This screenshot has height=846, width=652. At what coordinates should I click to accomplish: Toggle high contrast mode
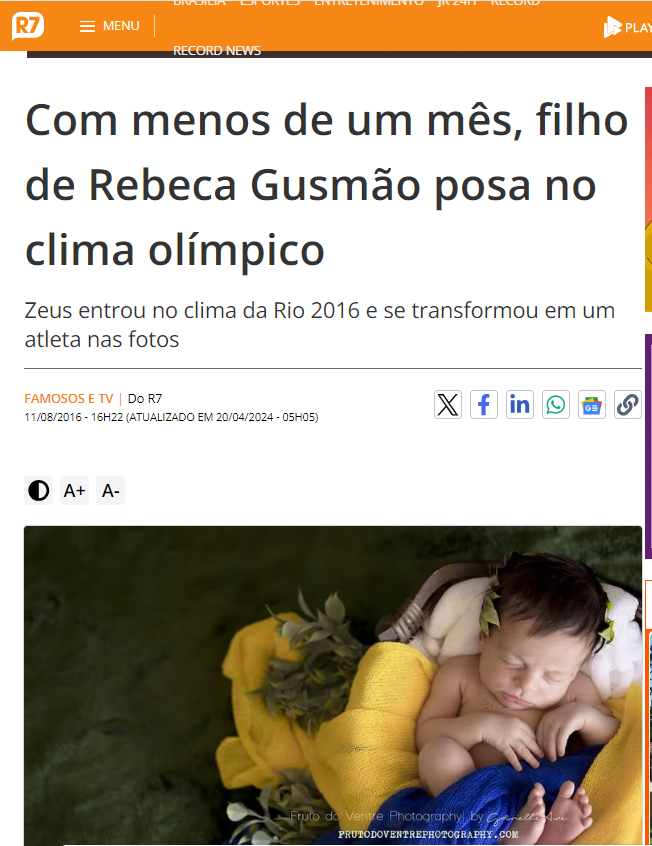38,490
